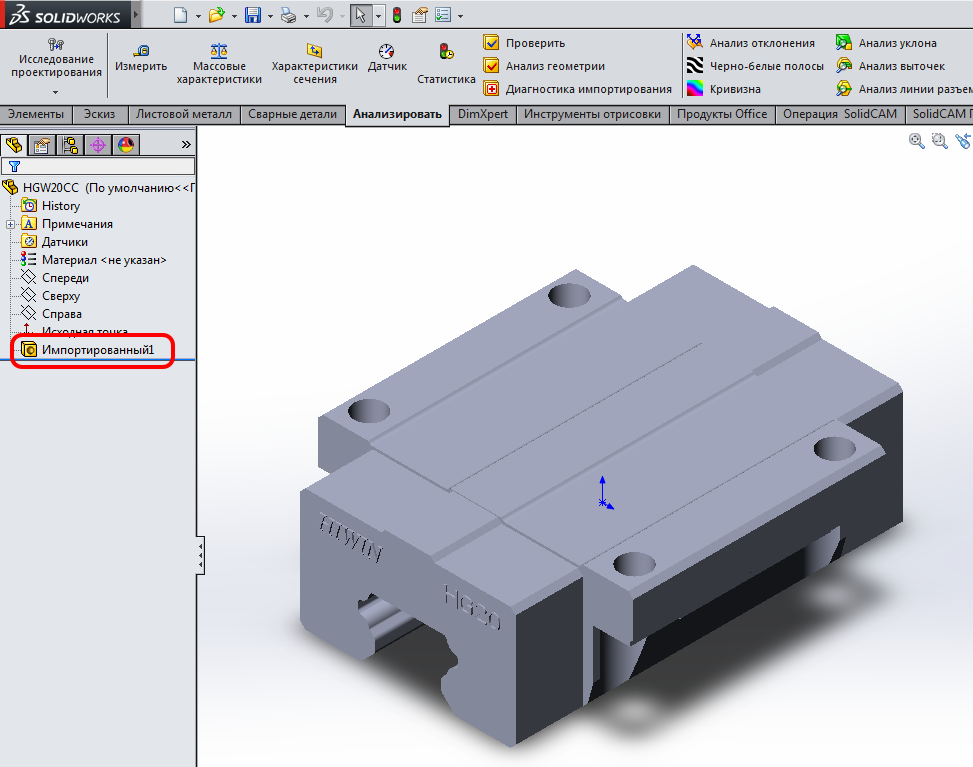Switch to the DimXpert tab
This screenshot has width=973, height=767.
(x=483, y=114)
